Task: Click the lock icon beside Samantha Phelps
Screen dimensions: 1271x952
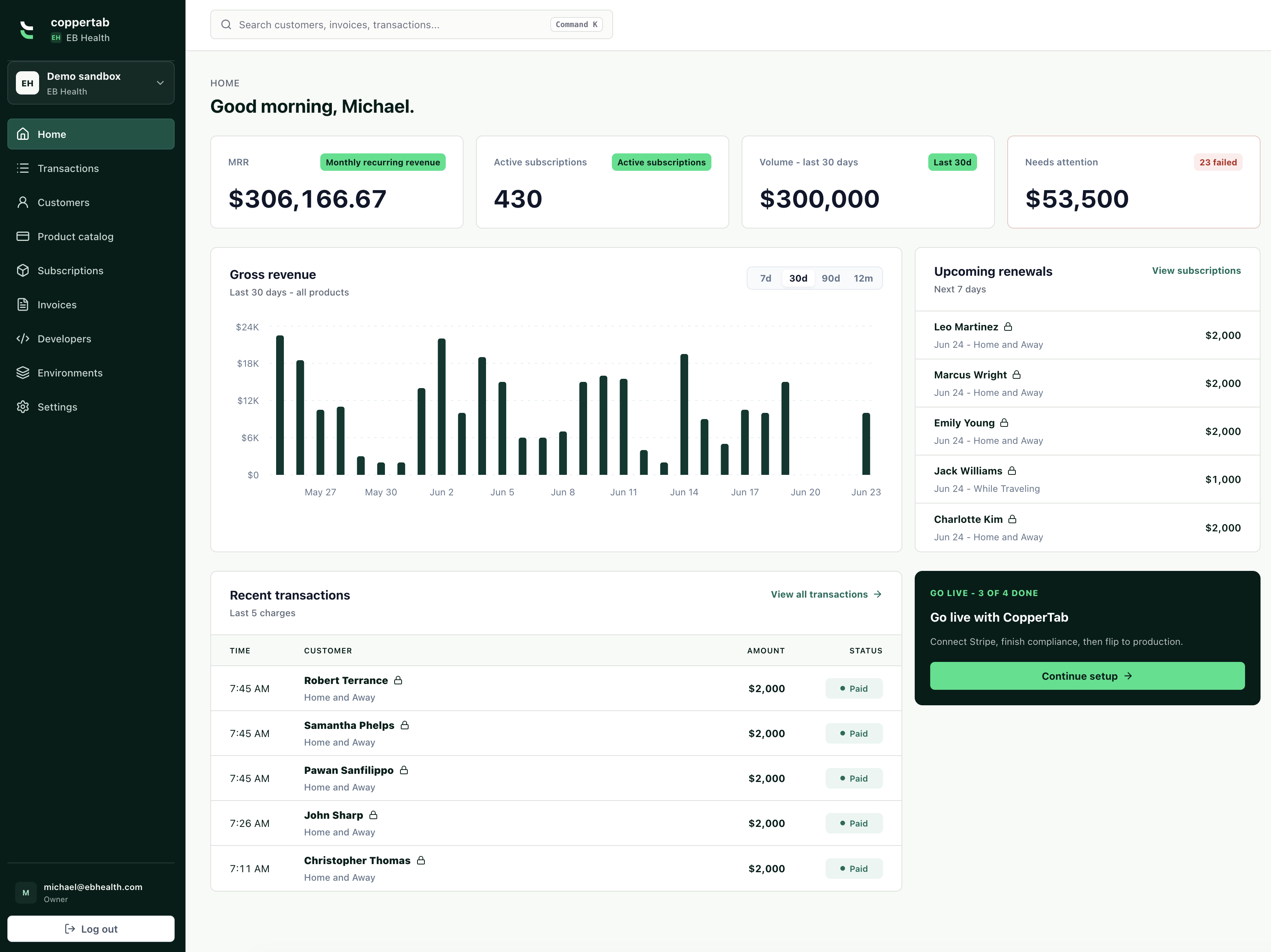Action: point(405,725)
